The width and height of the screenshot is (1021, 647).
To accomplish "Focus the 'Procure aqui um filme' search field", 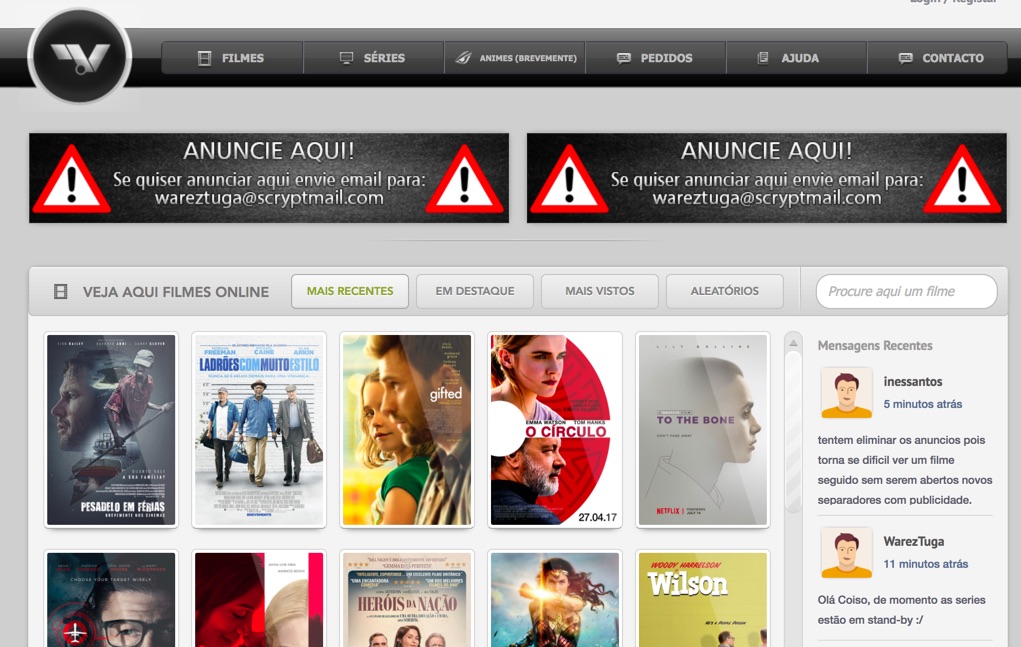I will tap(906, 291).
